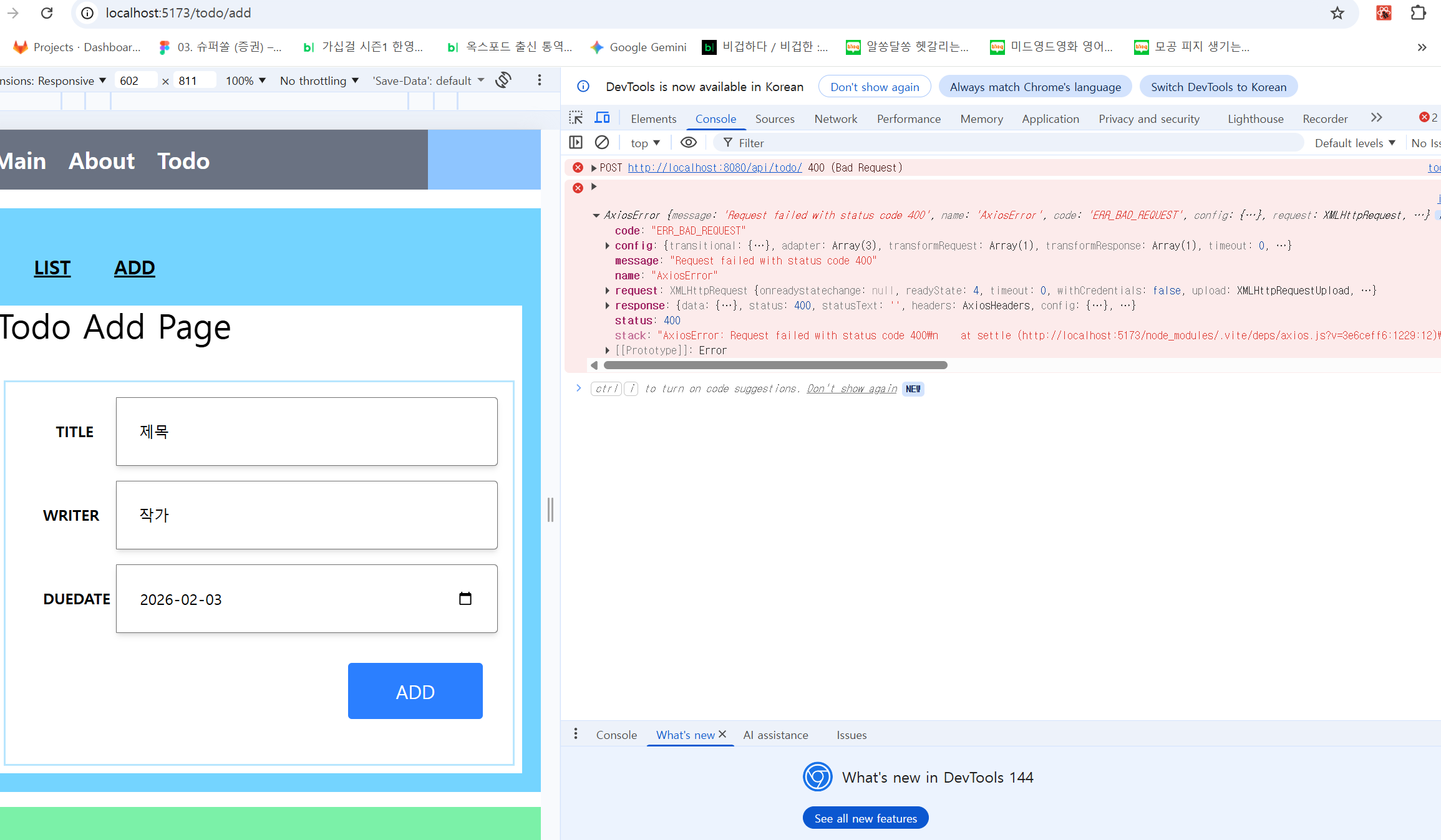Open the AI assistance drawer tab
Screen dimensions: 1441x840
[x=775, y=735]
